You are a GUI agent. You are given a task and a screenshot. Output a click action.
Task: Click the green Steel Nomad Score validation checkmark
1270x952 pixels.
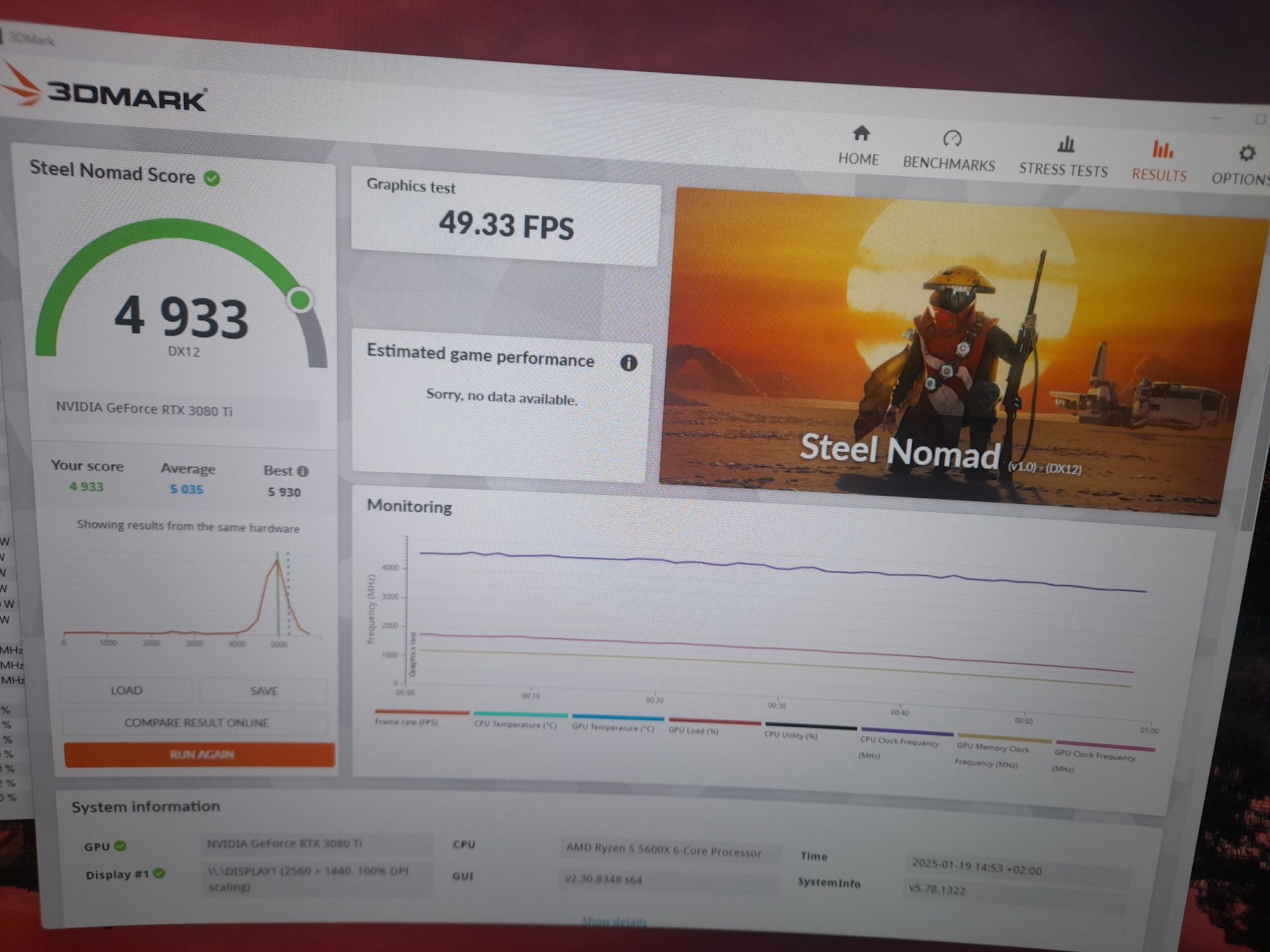(x=212, y=178)
